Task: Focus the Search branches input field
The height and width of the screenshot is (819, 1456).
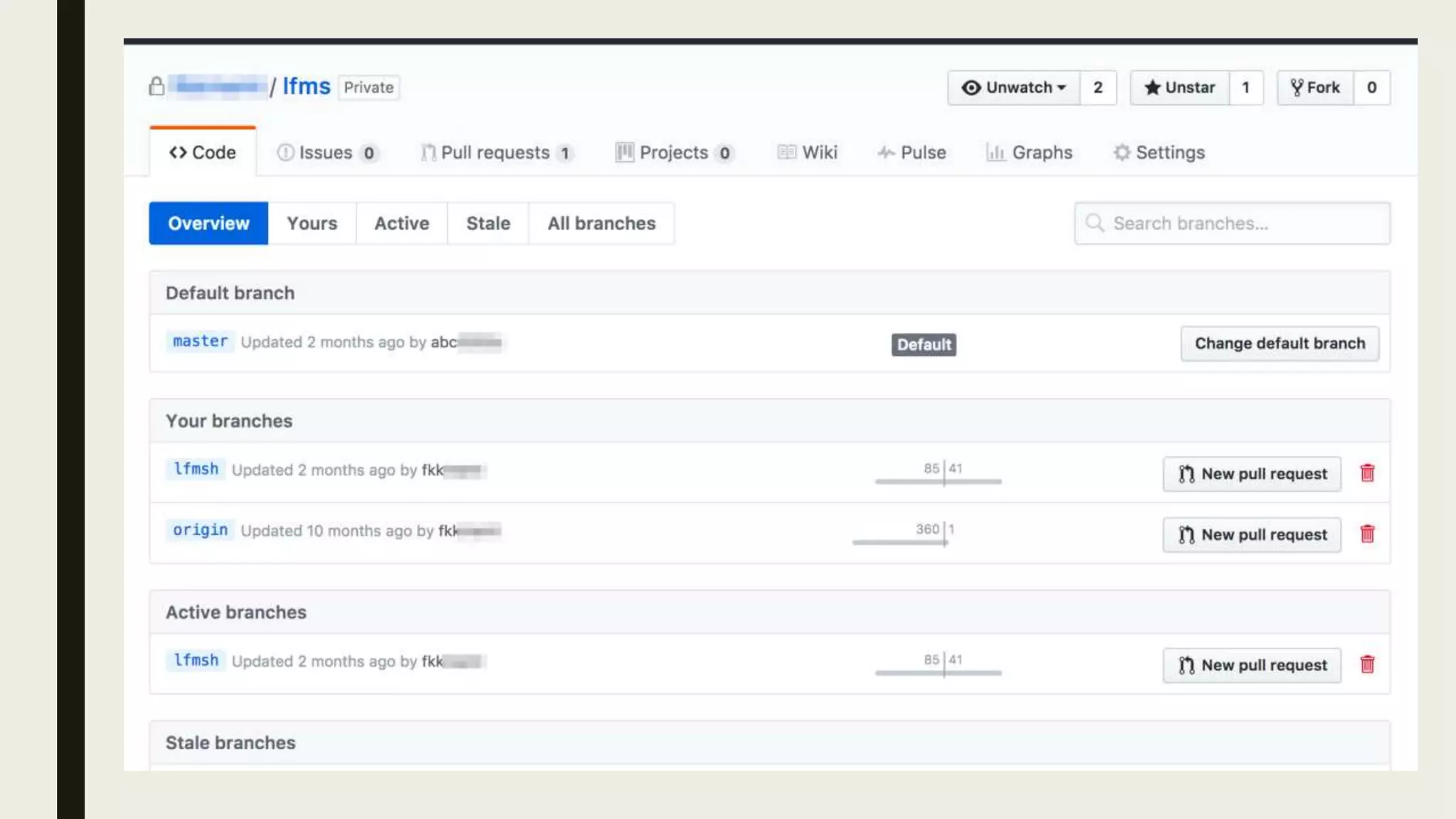Action: click(1244, 223)
